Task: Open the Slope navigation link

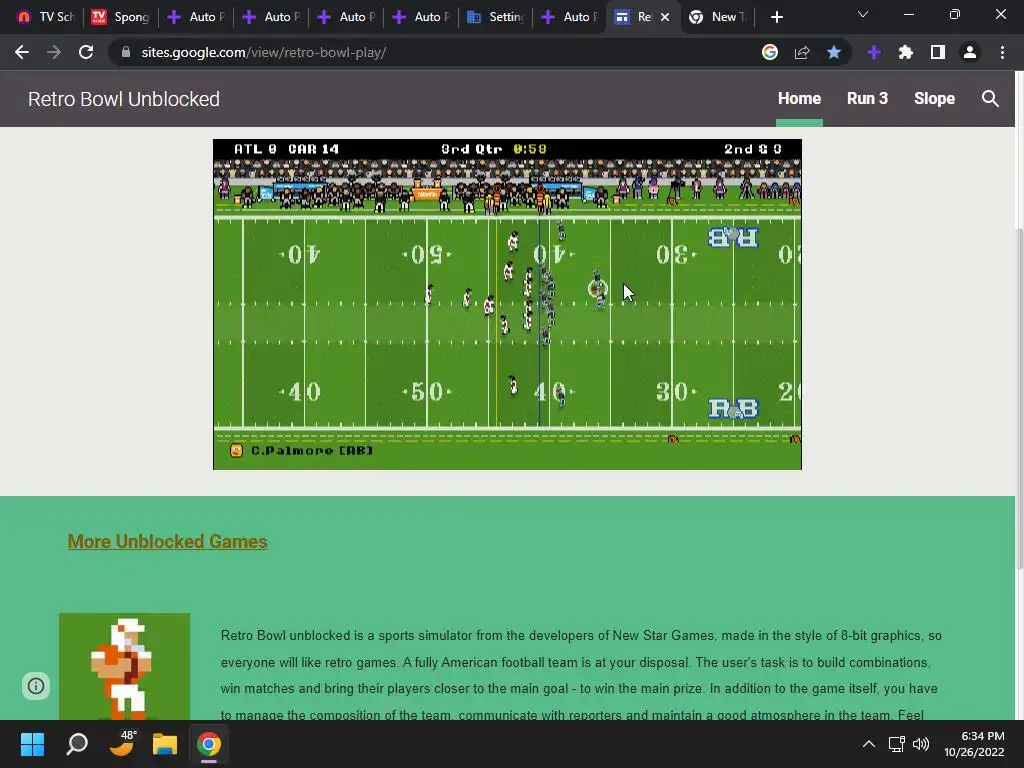Action: (x=935, y=99)
